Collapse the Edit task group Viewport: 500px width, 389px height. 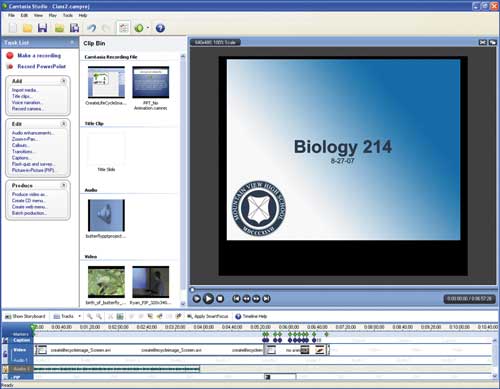coord(63,124)
